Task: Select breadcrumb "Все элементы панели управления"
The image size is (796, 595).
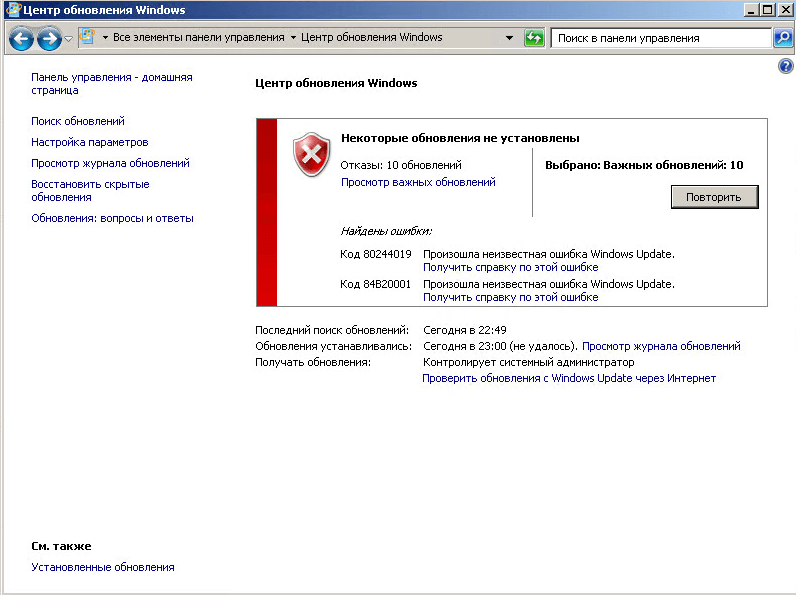Action: click(x=198, y=38)
